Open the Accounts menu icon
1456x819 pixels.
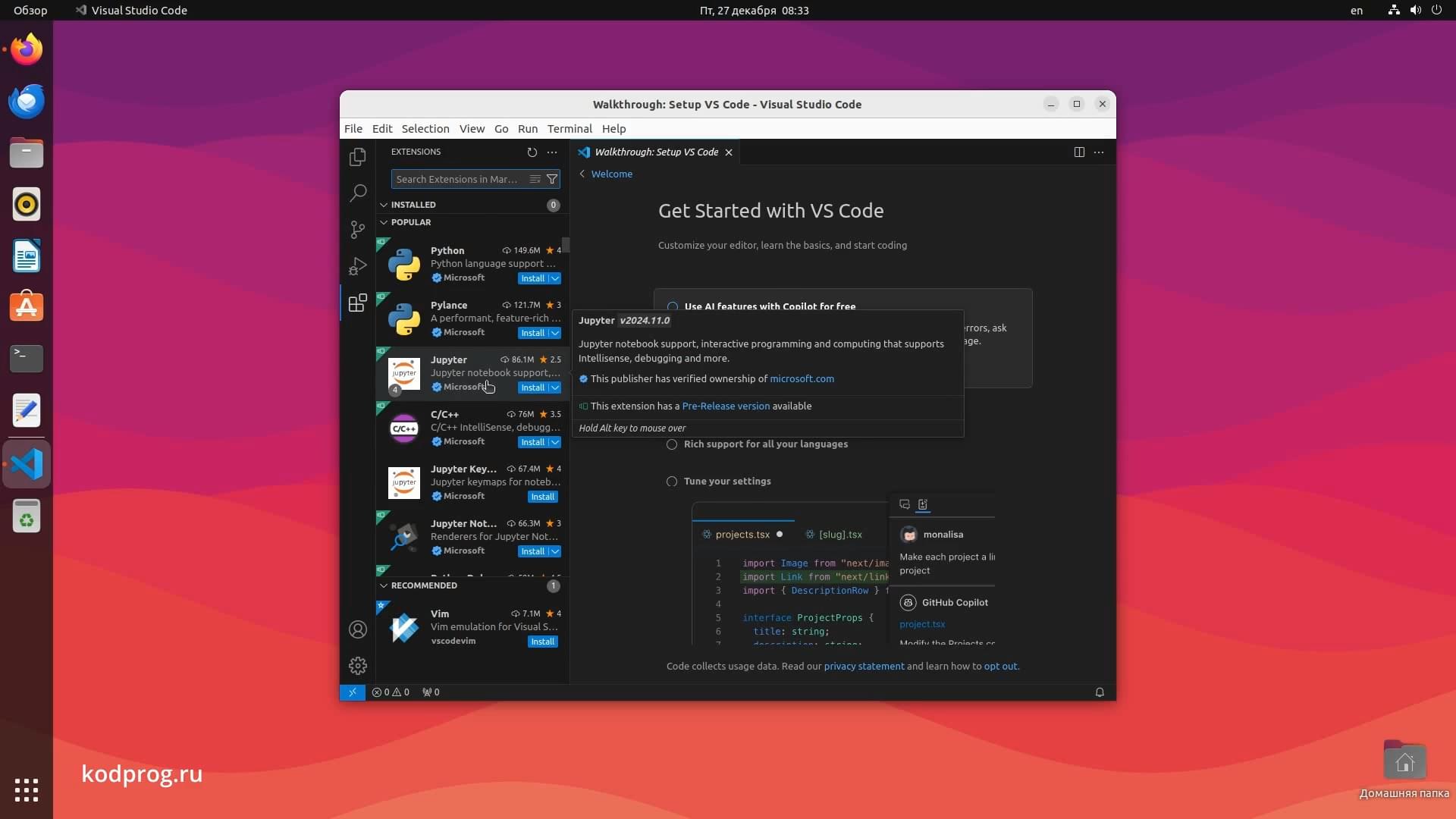coord(357,629)
